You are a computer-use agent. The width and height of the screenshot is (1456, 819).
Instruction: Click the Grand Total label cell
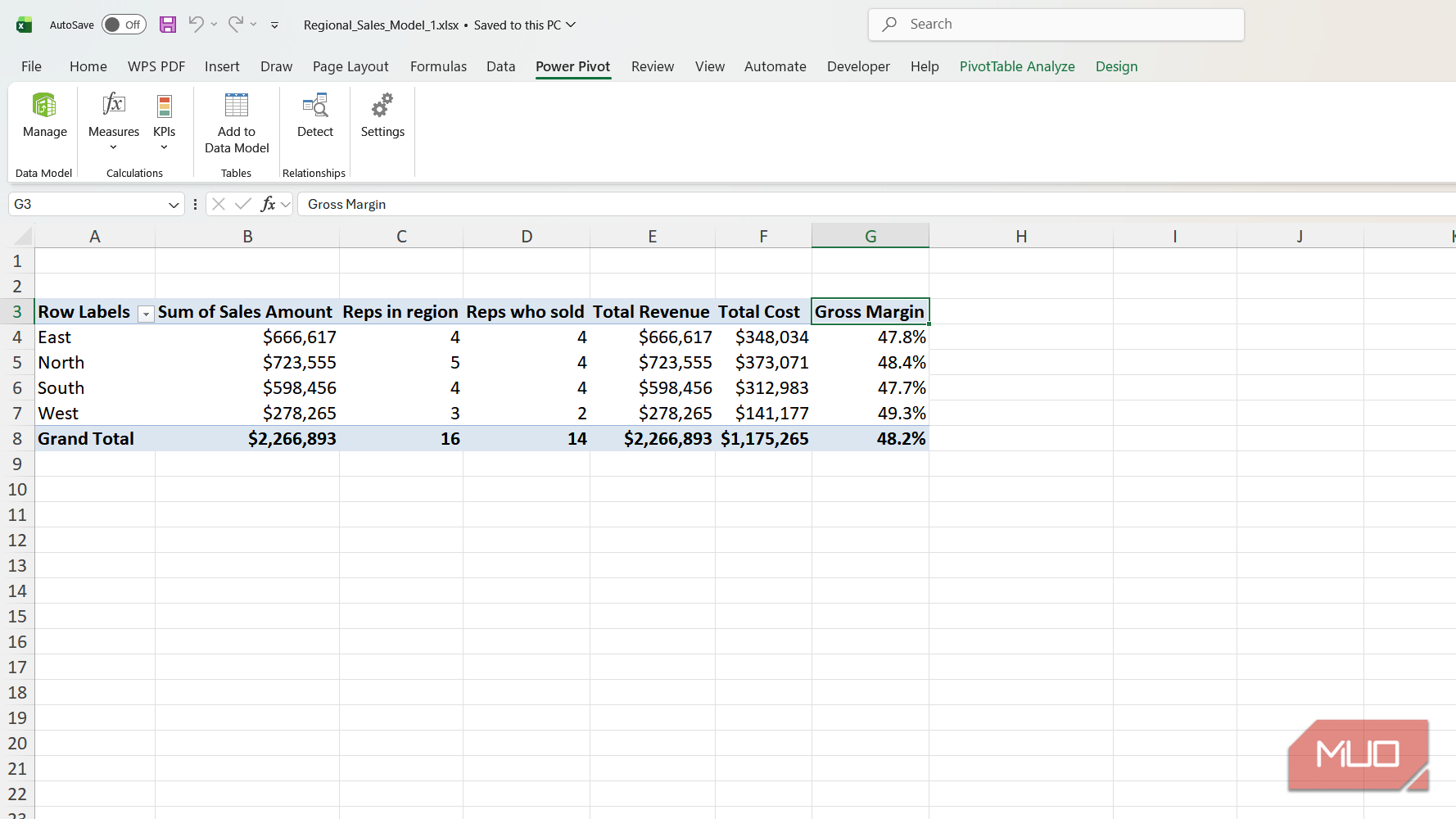pos(95,438)
